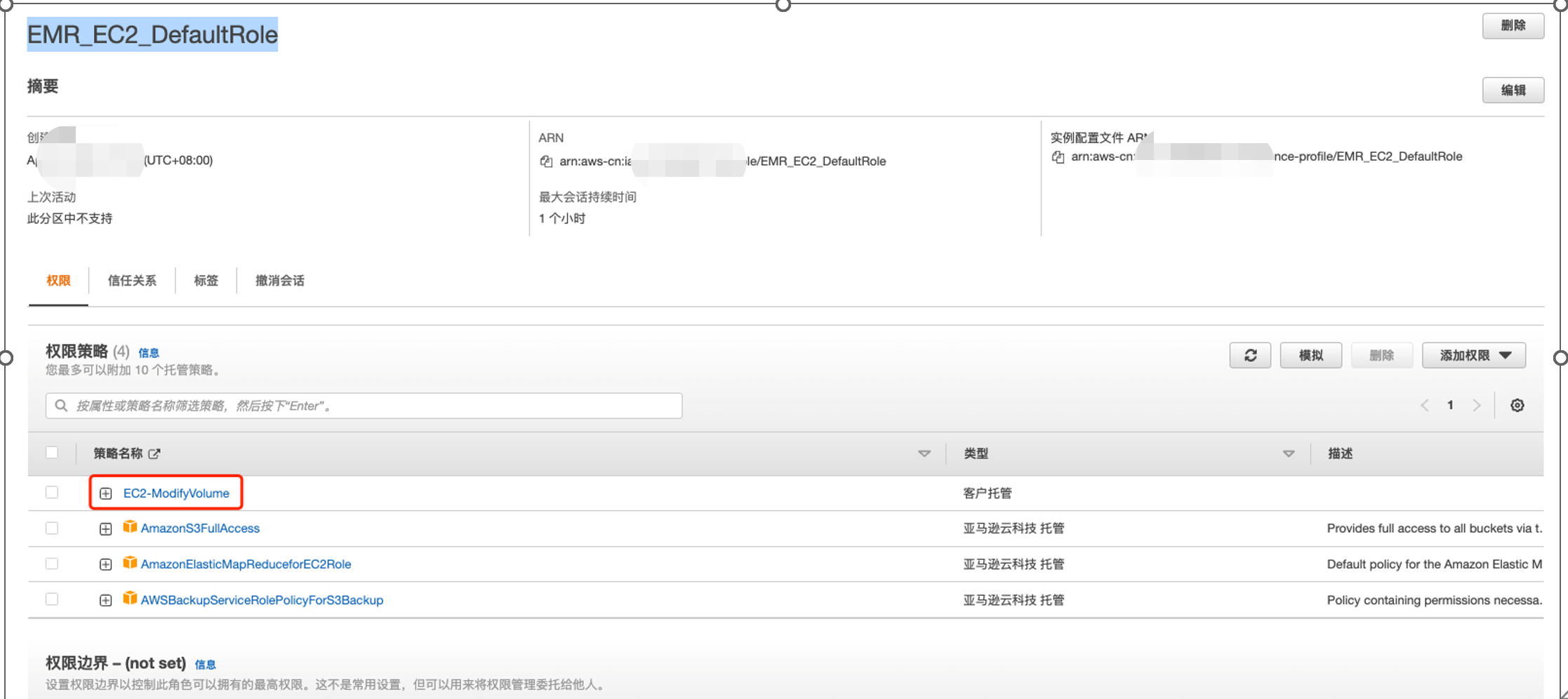Viewport: 1568px width, 699px height.
Task: Open the AWSBackupServiceRolePolicyForS3Backup policy link
Action: point(262,600)
